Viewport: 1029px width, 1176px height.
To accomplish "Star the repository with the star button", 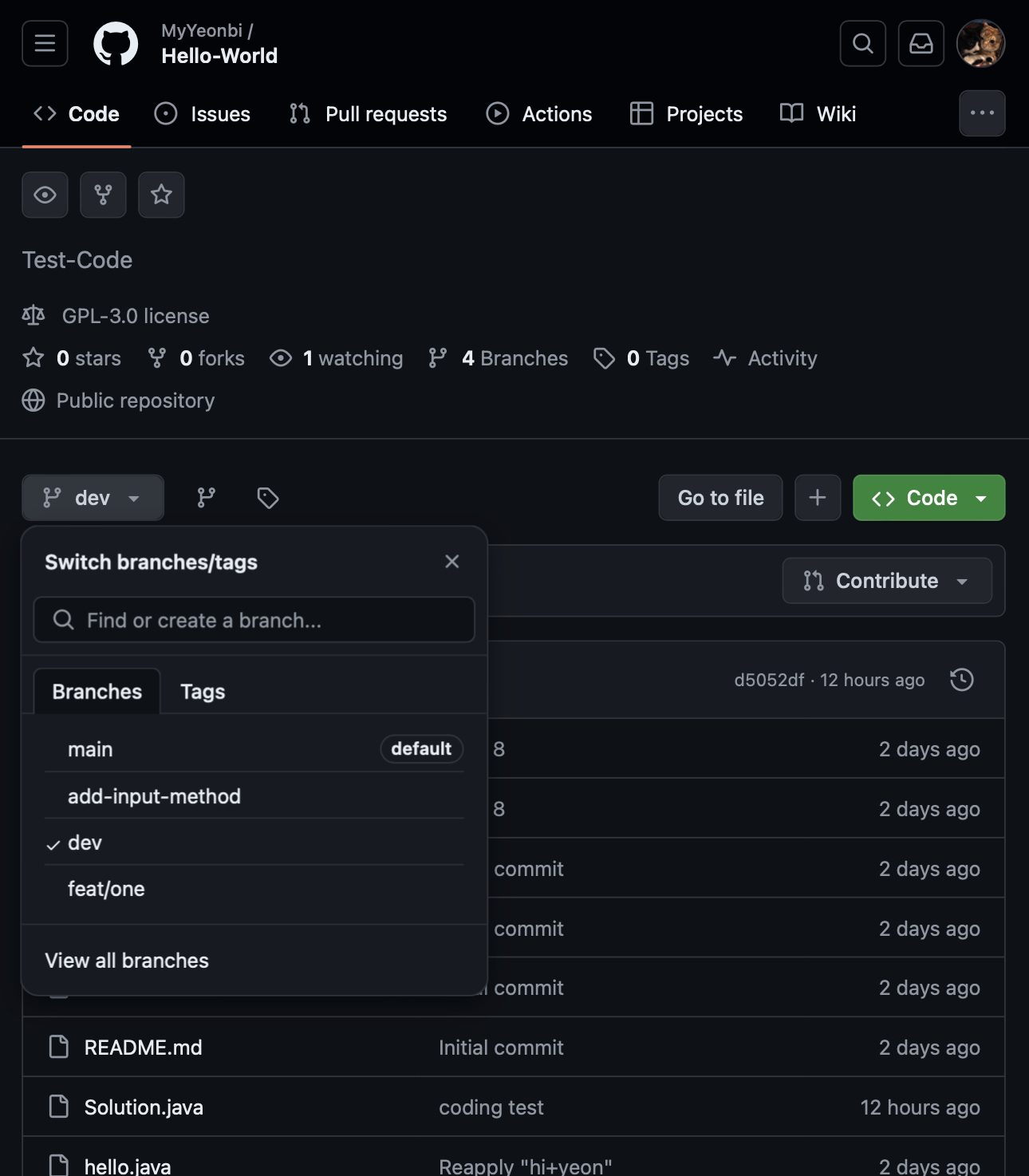I will 161,195.
